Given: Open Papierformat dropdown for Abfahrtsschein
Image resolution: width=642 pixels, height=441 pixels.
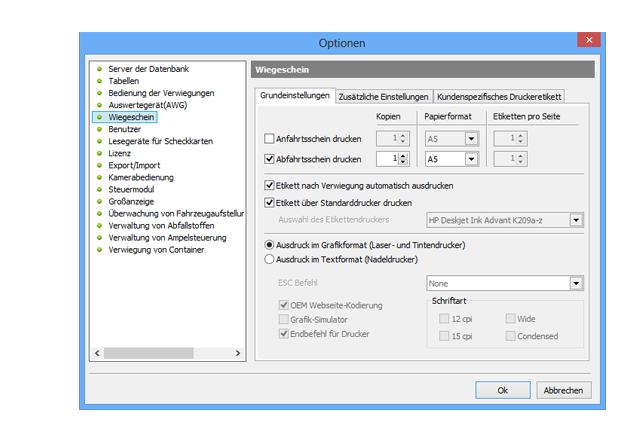Looking at the screenshot, I should coord(471,159).
